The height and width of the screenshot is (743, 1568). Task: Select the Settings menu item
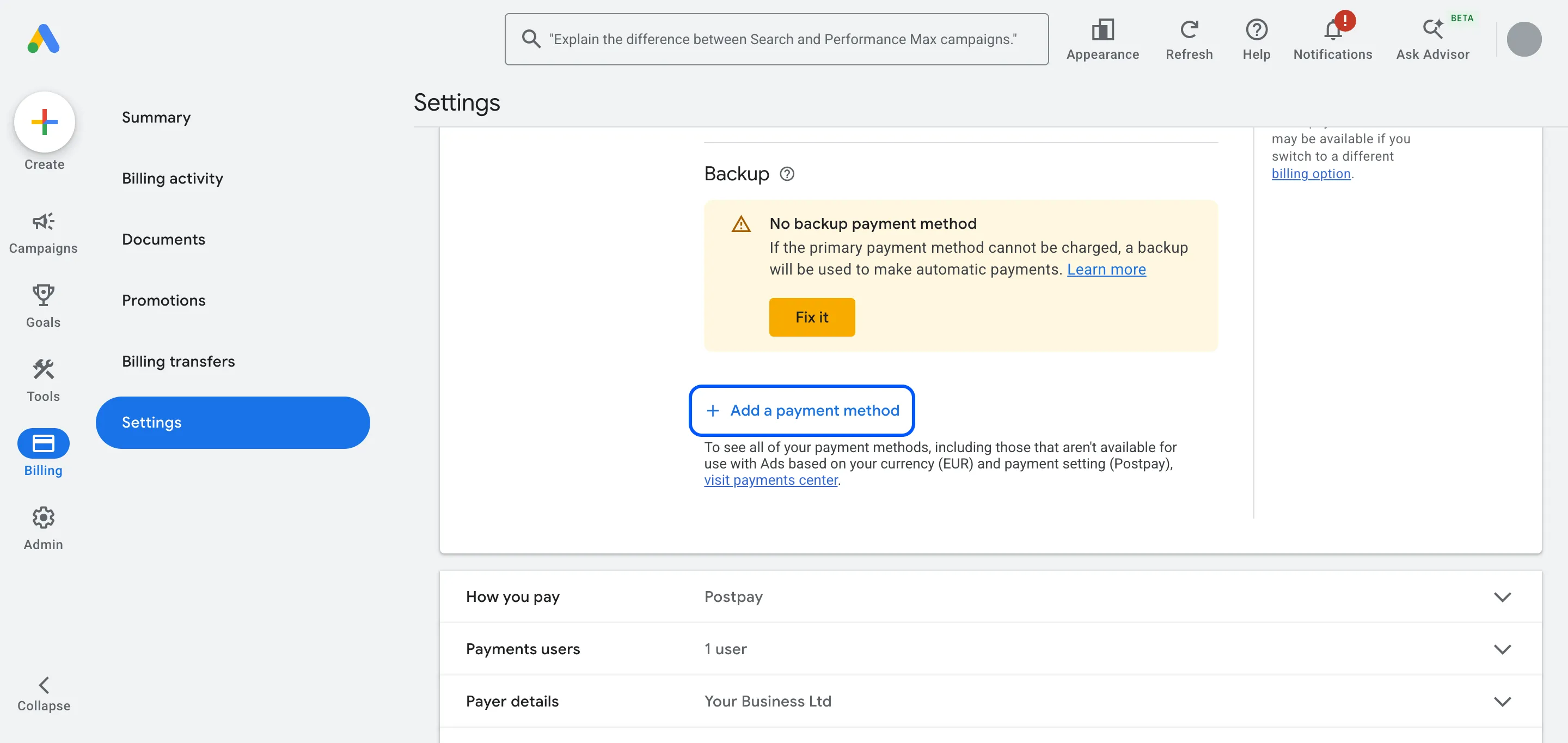[232, 423]
